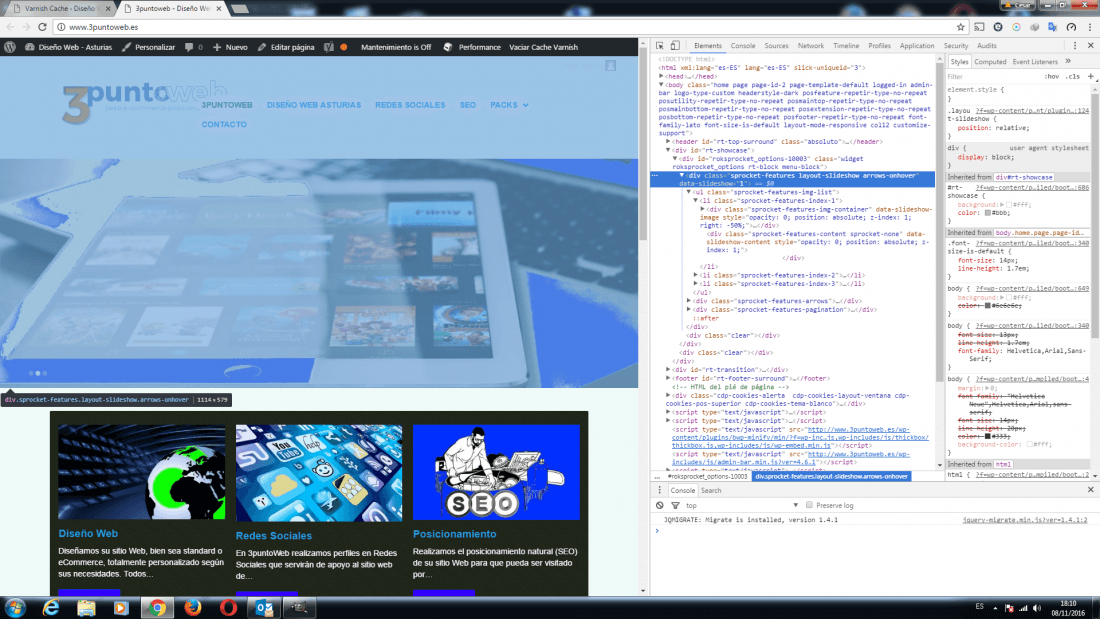Image resolution: width=1100 pixels, height=619 pixels.
Task: Switch to the Varnish Cache browser tab
Action: tap(60, 8)
